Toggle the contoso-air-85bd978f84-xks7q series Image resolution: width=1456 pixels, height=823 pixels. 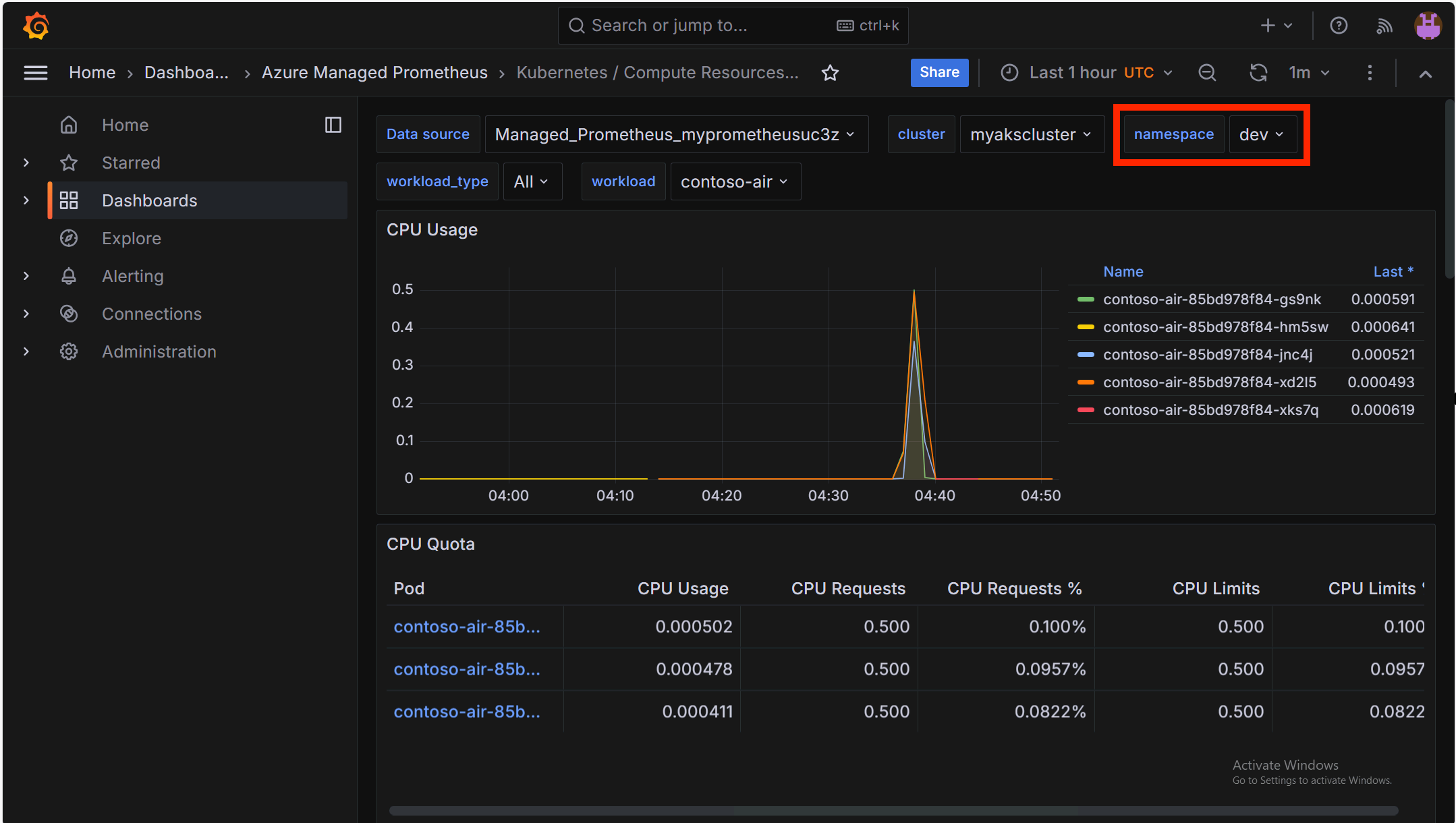1210,410
